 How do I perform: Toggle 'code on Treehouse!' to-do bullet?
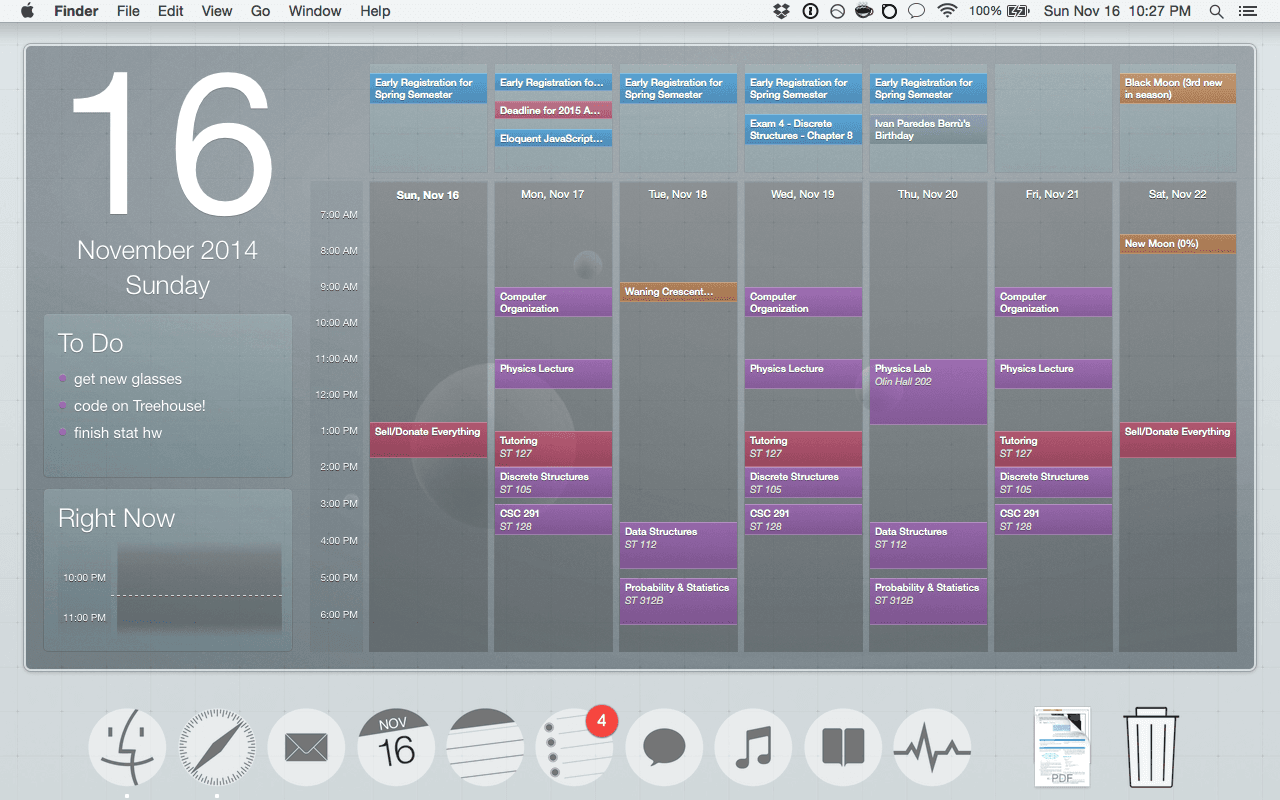pos(63,406)
